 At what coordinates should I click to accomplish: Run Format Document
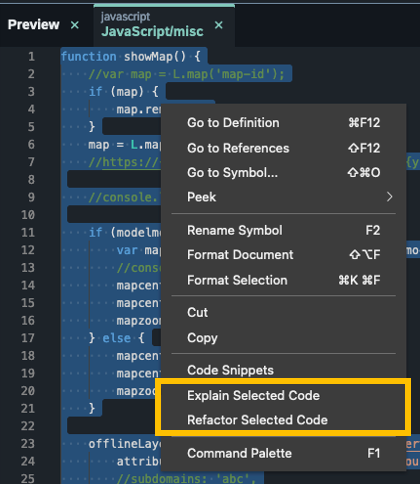point(283,255)
